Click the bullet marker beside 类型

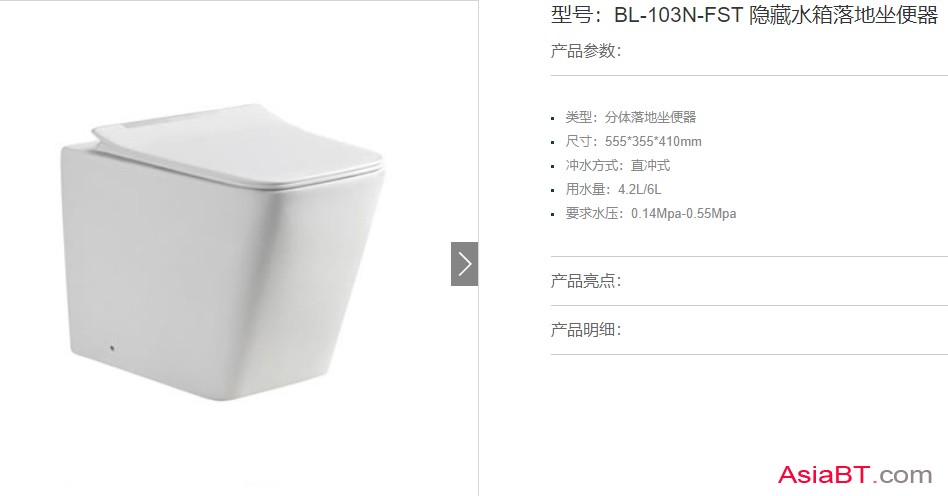tap(553, 119)
